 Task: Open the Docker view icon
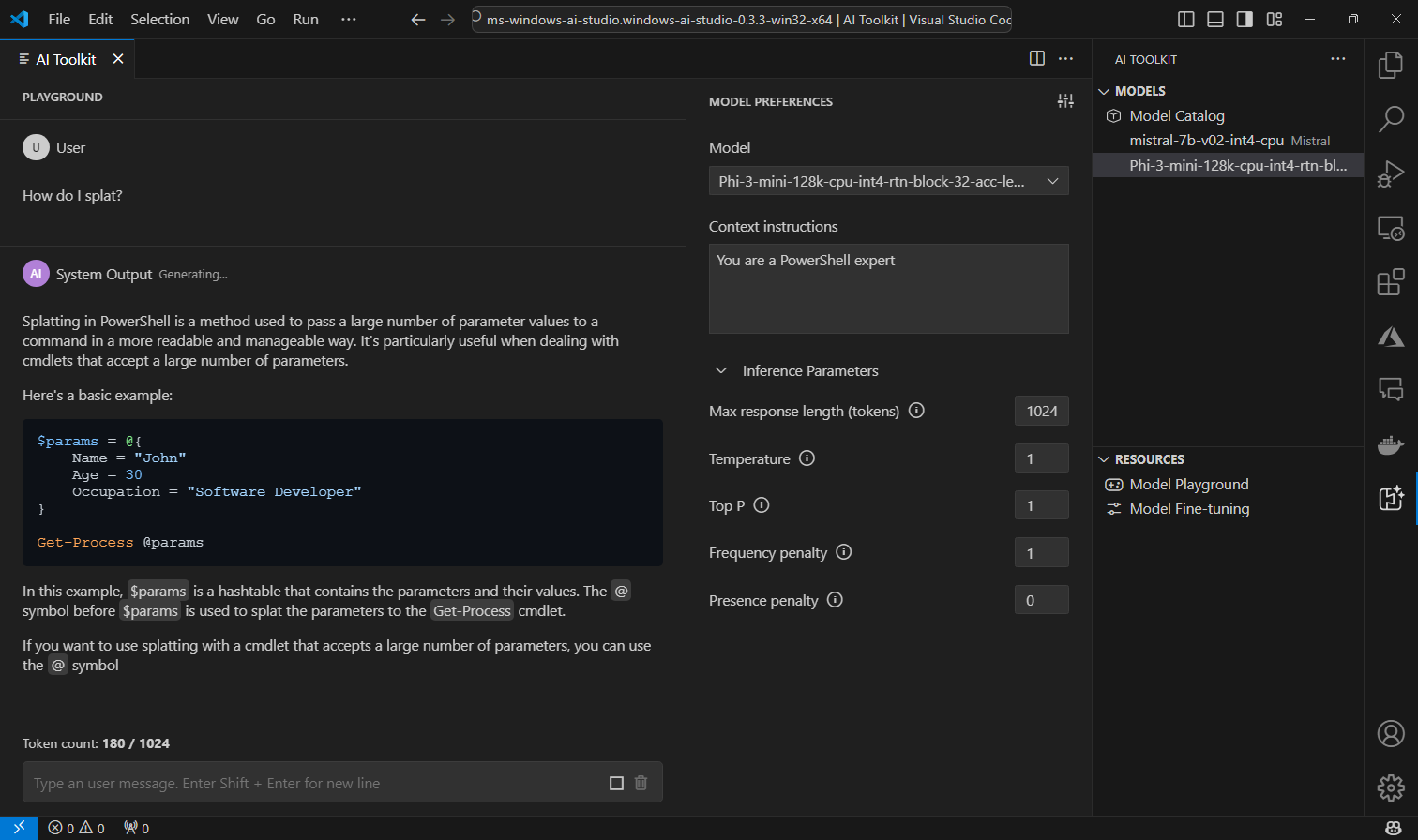[x=1391, y=443]
